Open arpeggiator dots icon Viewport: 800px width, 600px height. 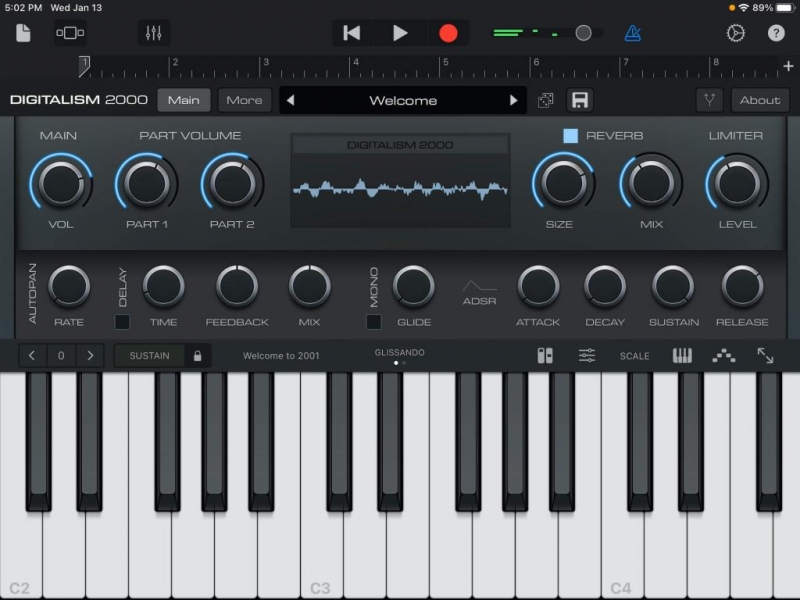click(x=723, y=356)
